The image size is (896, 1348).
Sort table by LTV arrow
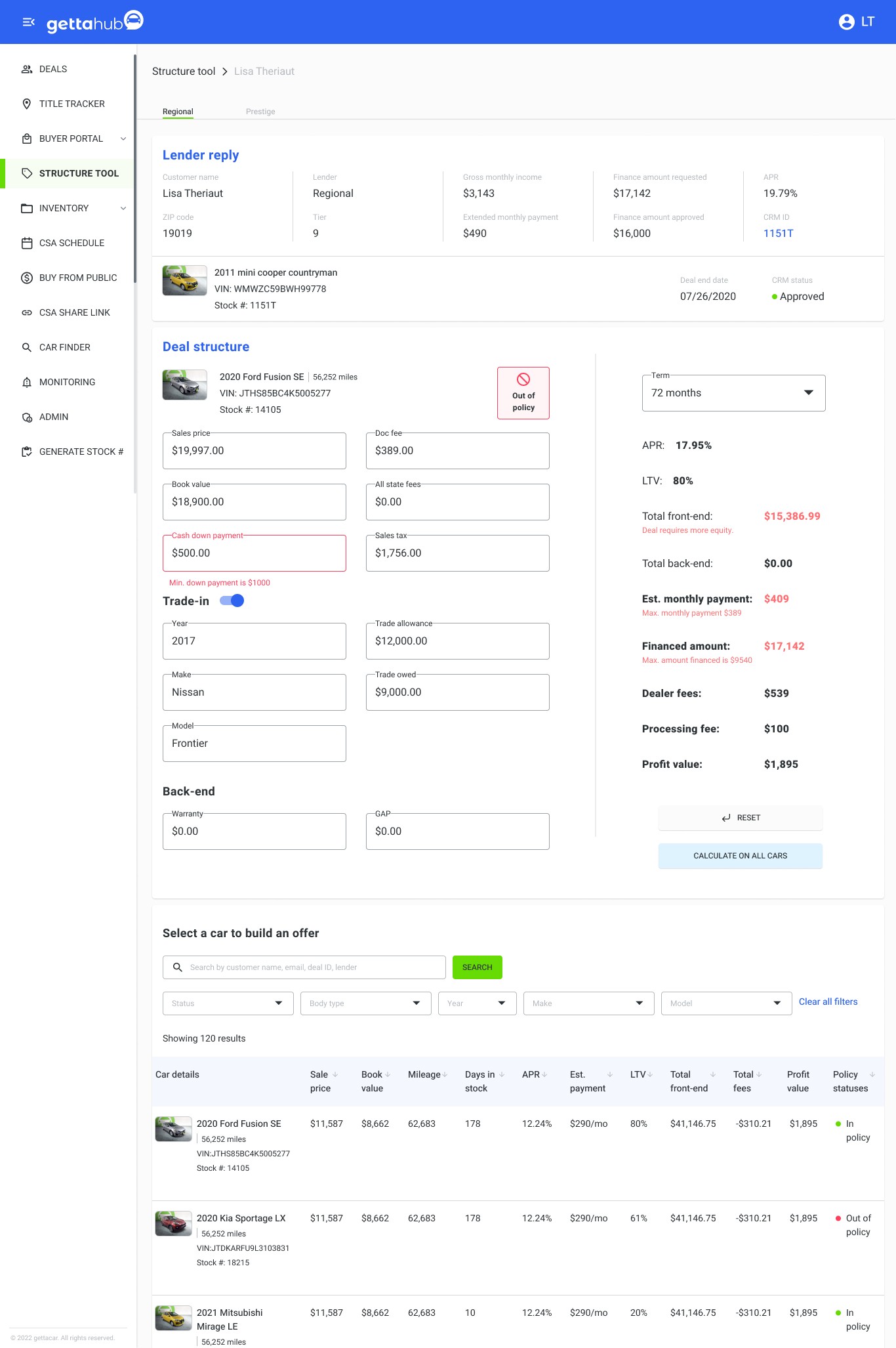tap(650, 1074)
